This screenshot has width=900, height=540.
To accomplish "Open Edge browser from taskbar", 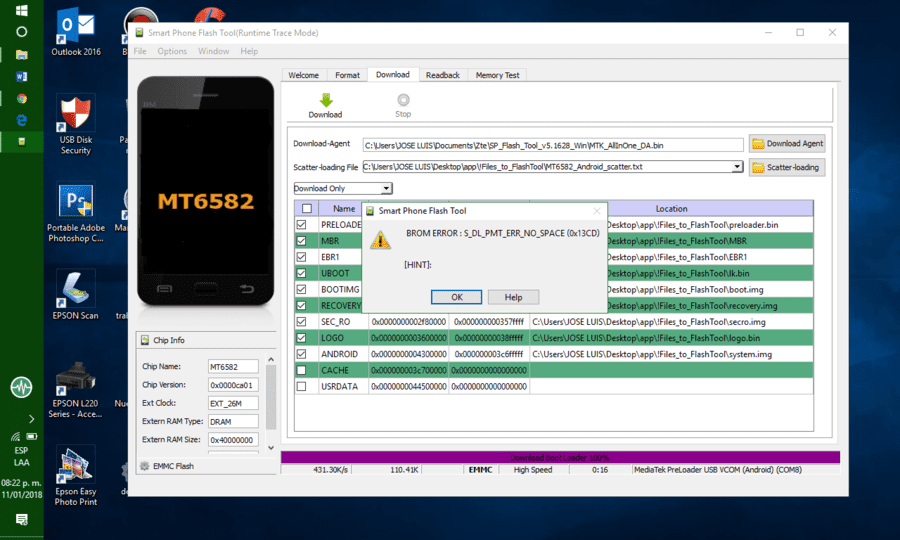I will tap(22, 120).
